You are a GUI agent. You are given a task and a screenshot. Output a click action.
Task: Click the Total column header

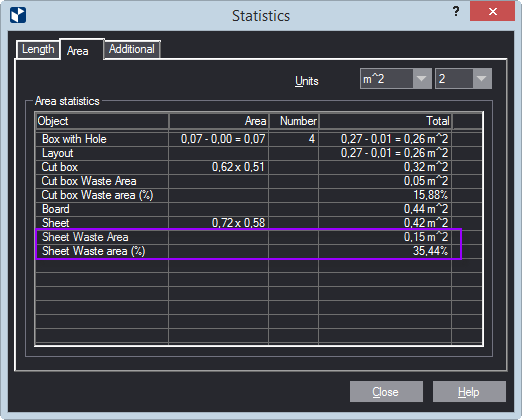coord(386,121)
